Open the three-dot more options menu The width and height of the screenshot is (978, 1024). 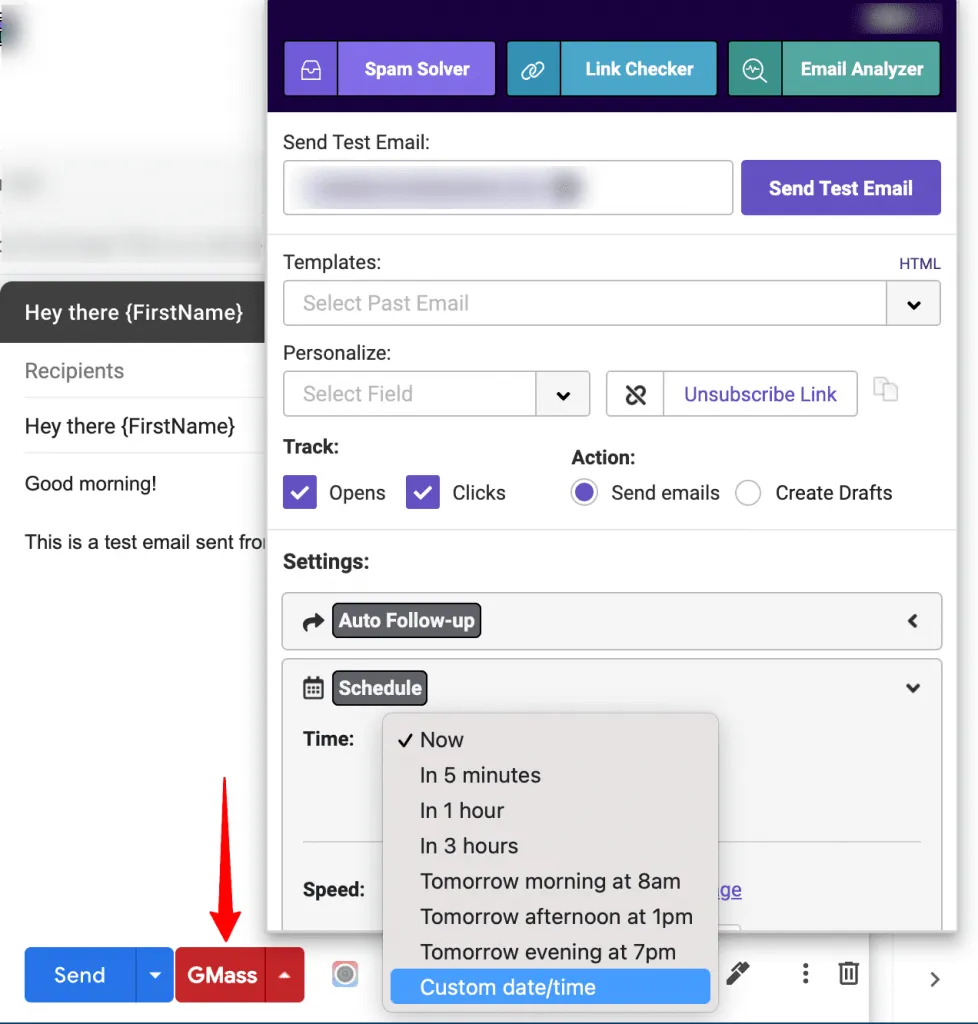[x=806, y=973]
